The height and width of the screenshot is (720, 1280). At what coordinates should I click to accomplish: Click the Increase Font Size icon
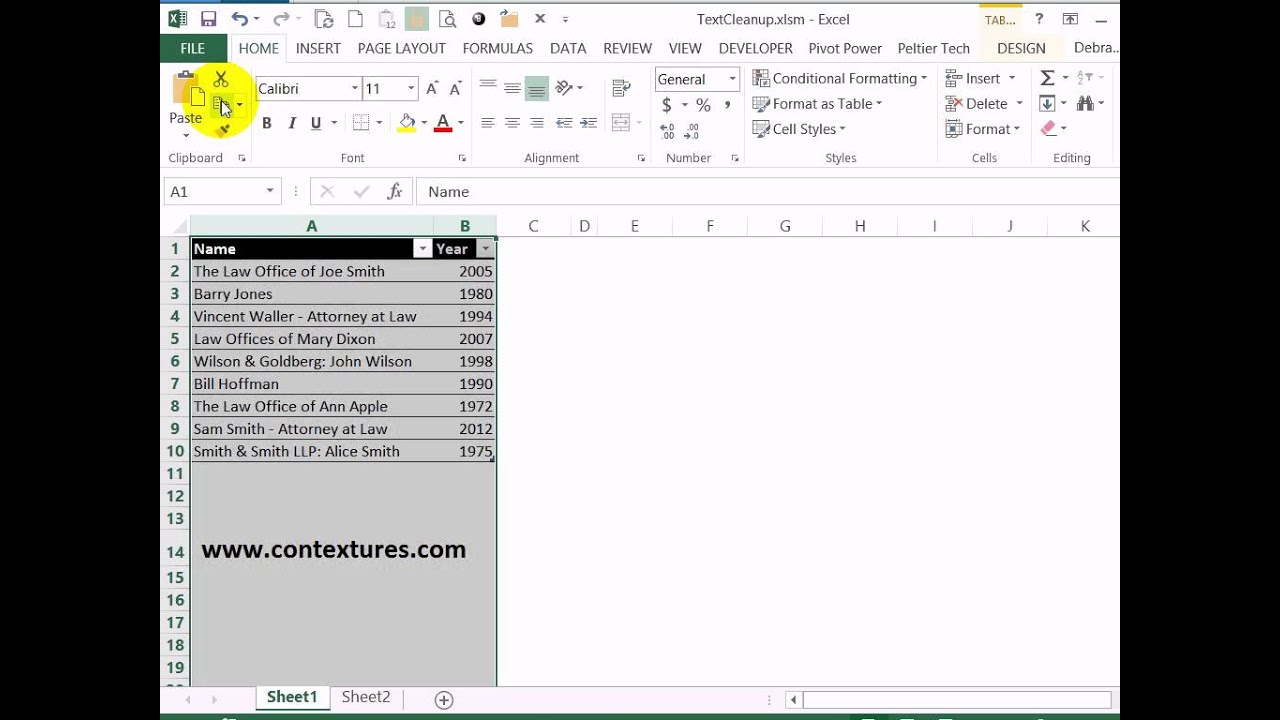(432, 89)
